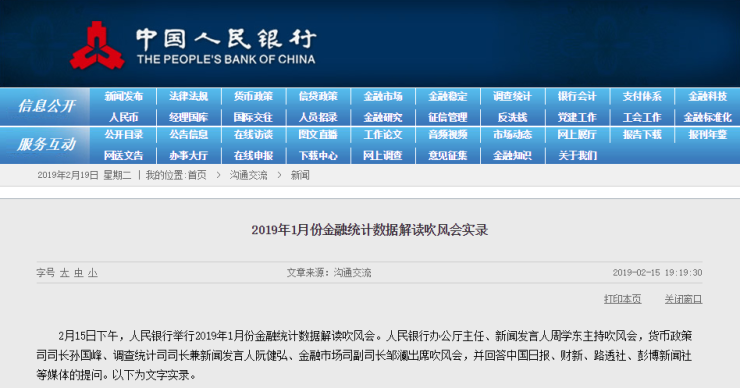Click the 信息公开 section header
Screen dimensions: 740x388
pyautogui.click(x=46, y=106)
